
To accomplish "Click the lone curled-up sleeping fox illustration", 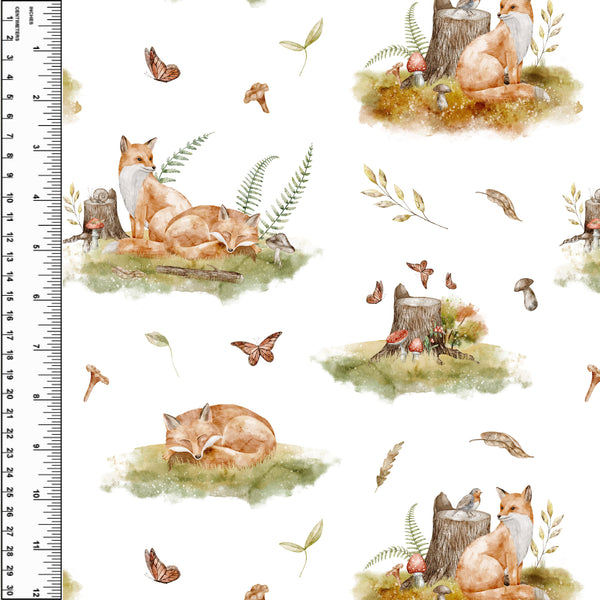I will [219, 436].
